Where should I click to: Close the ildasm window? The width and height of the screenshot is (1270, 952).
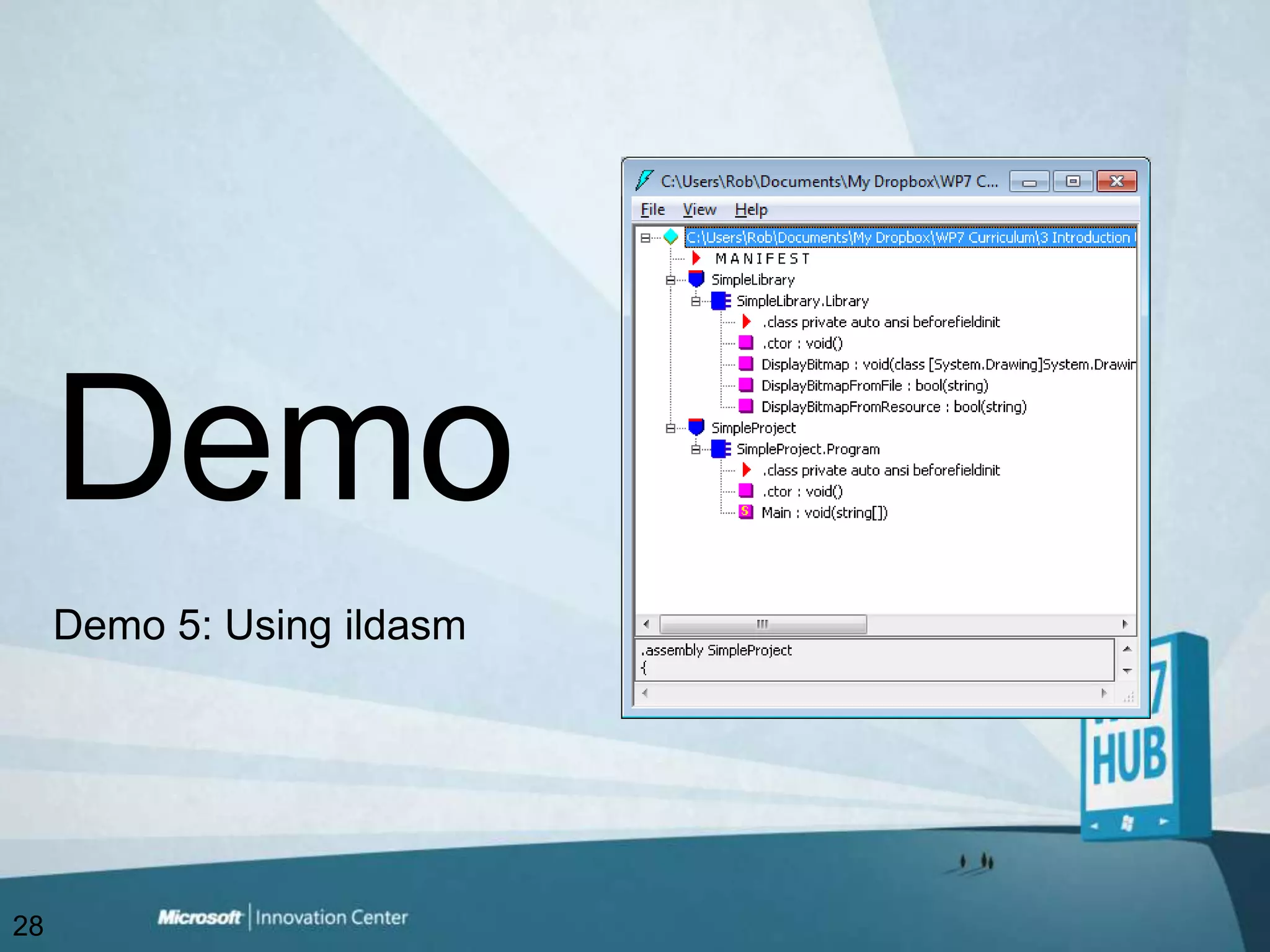click(1117, 181)
